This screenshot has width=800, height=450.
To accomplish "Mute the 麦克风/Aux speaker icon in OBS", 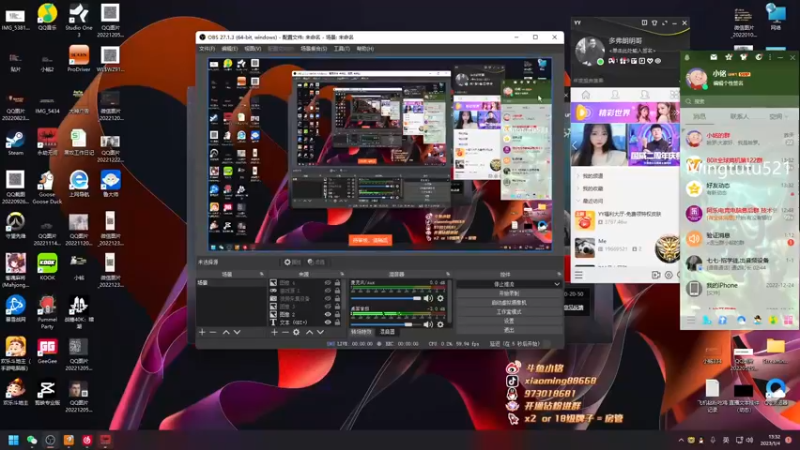I will [428, 298].
